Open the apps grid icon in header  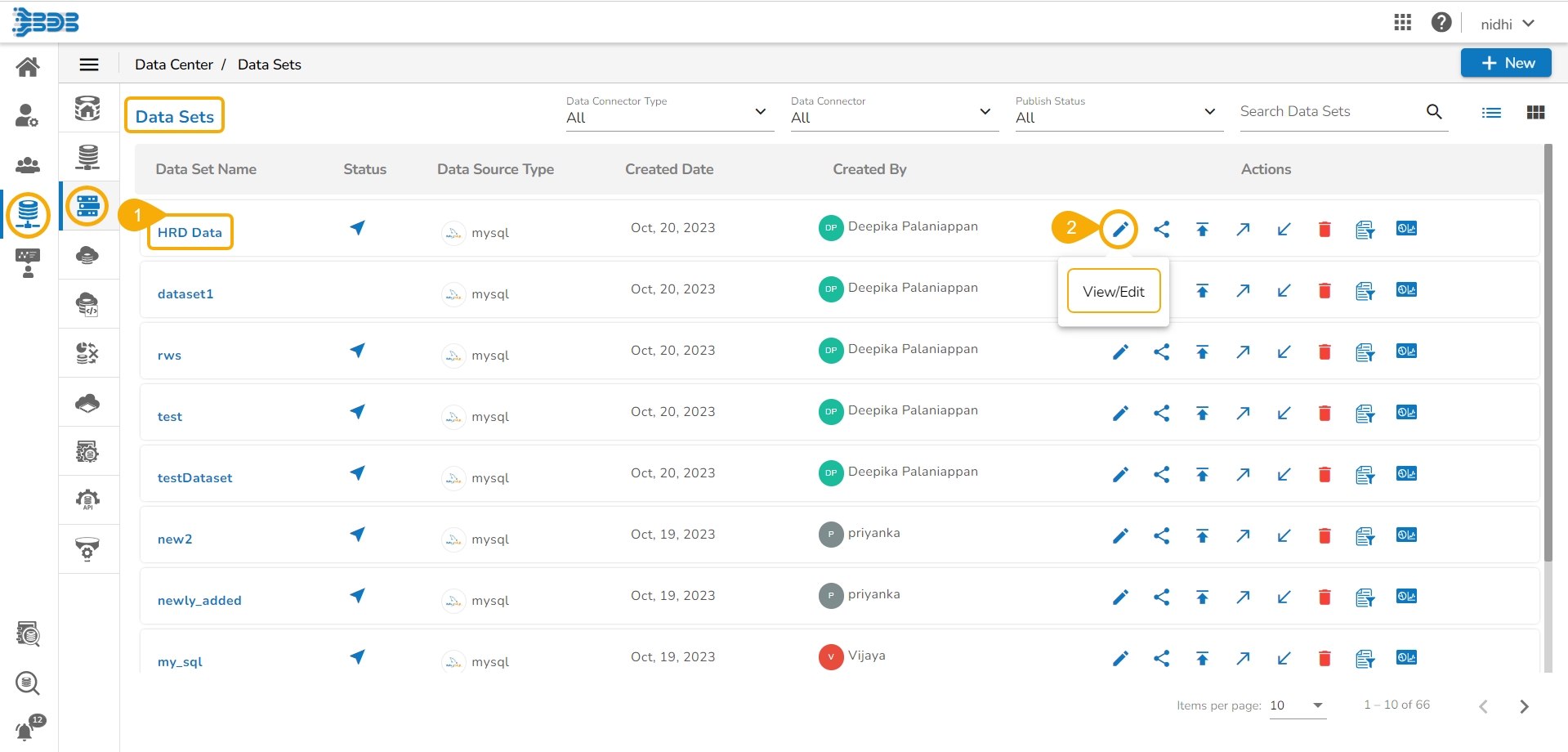(1402, 23)
